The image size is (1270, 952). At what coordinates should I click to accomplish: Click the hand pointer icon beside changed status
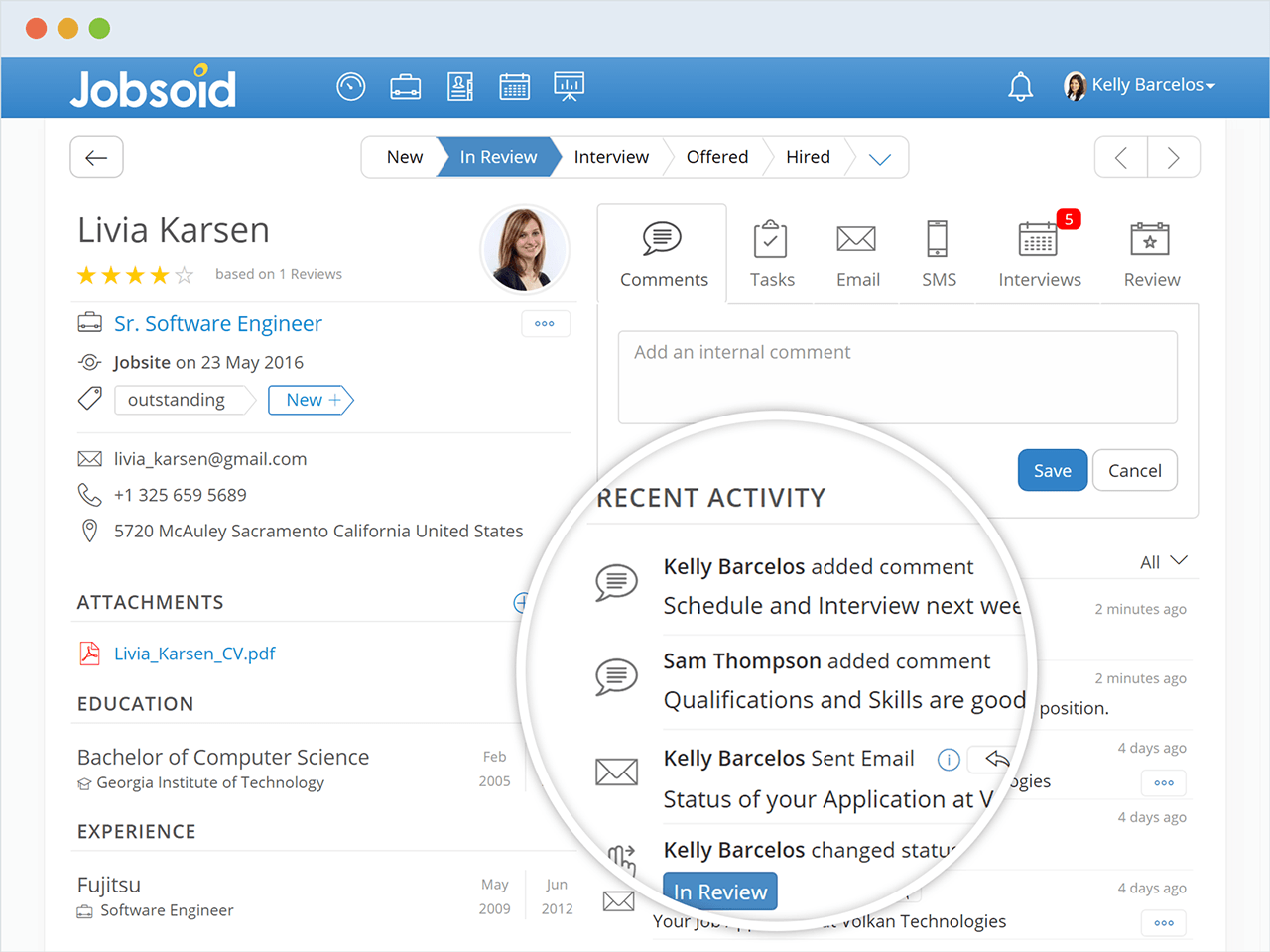point(622,859)
